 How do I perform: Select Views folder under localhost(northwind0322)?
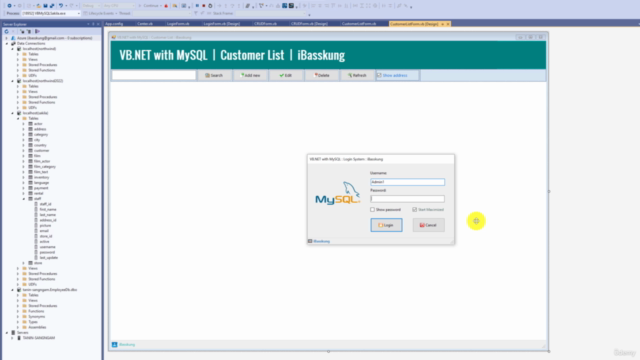(33, 91)
